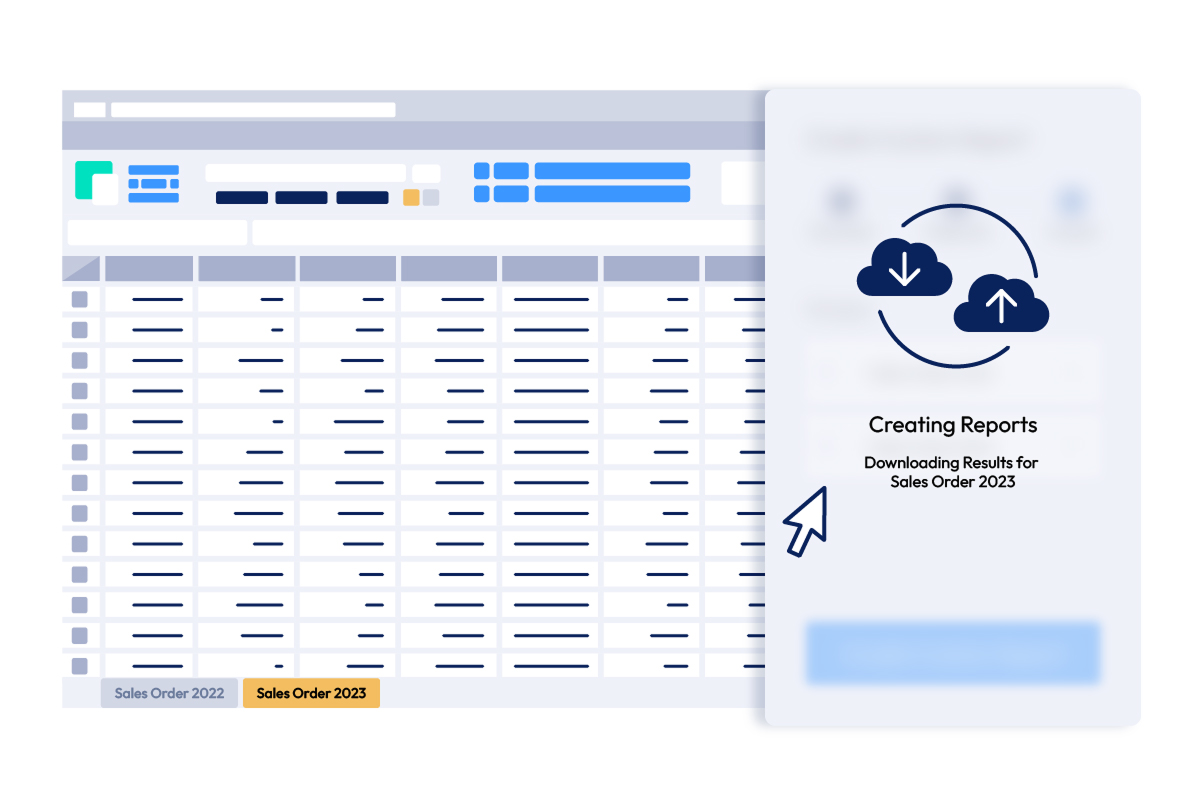The image size is (1201, 801).
Task: Click the long formula bar above the grid
Action: pos(508,233)
